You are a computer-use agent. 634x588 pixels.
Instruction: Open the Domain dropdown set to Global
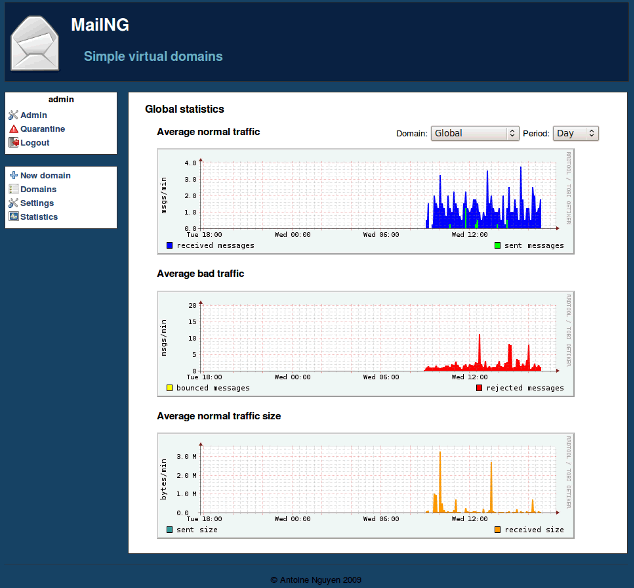pos(475,133)
